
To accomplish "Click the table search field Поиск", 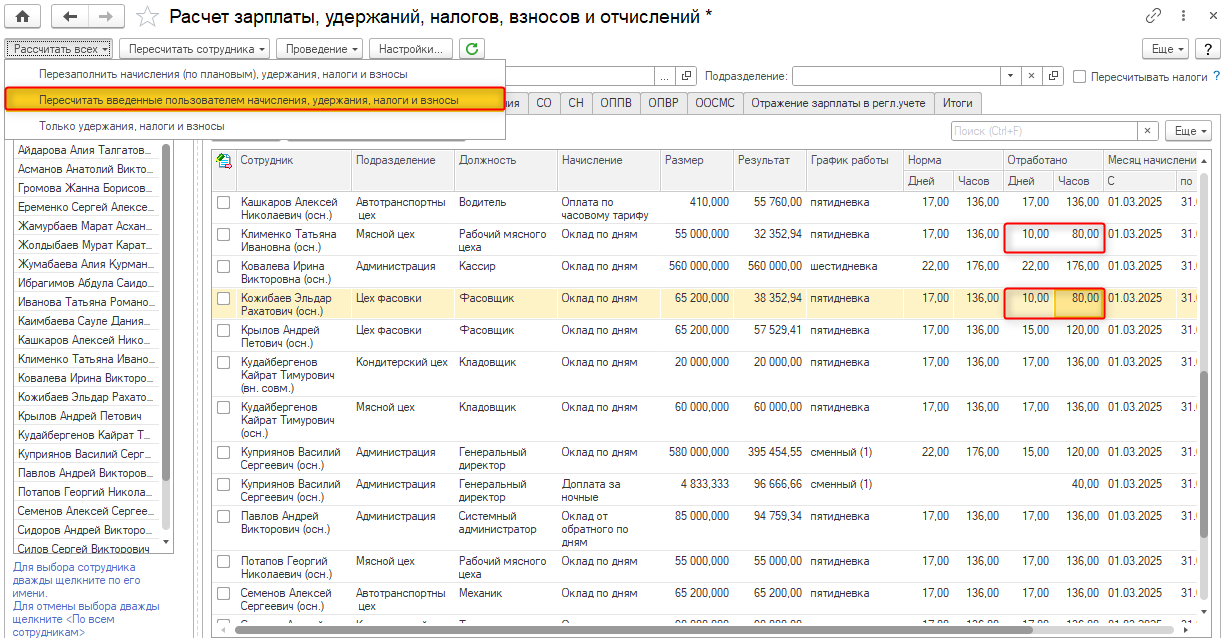I will 1043,131.
